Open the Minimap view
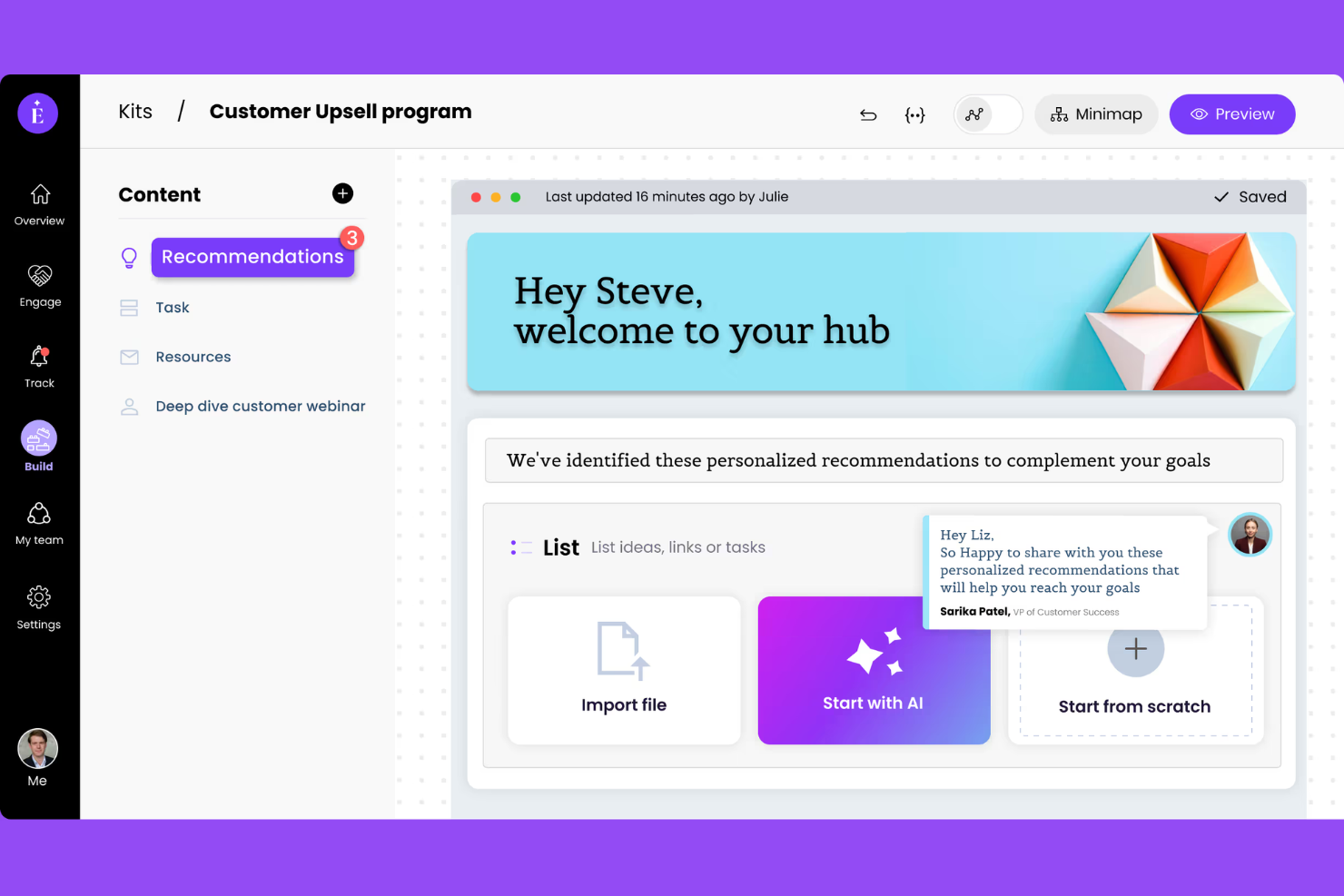The image size is (1344, 896). (1096, 114)
